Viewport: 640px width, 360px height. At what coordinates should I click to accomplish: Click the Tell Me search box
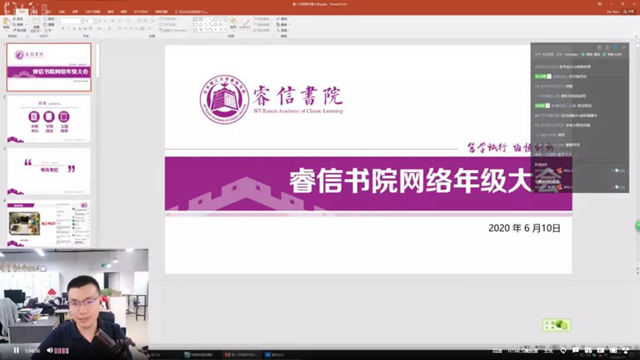(191, 12)
